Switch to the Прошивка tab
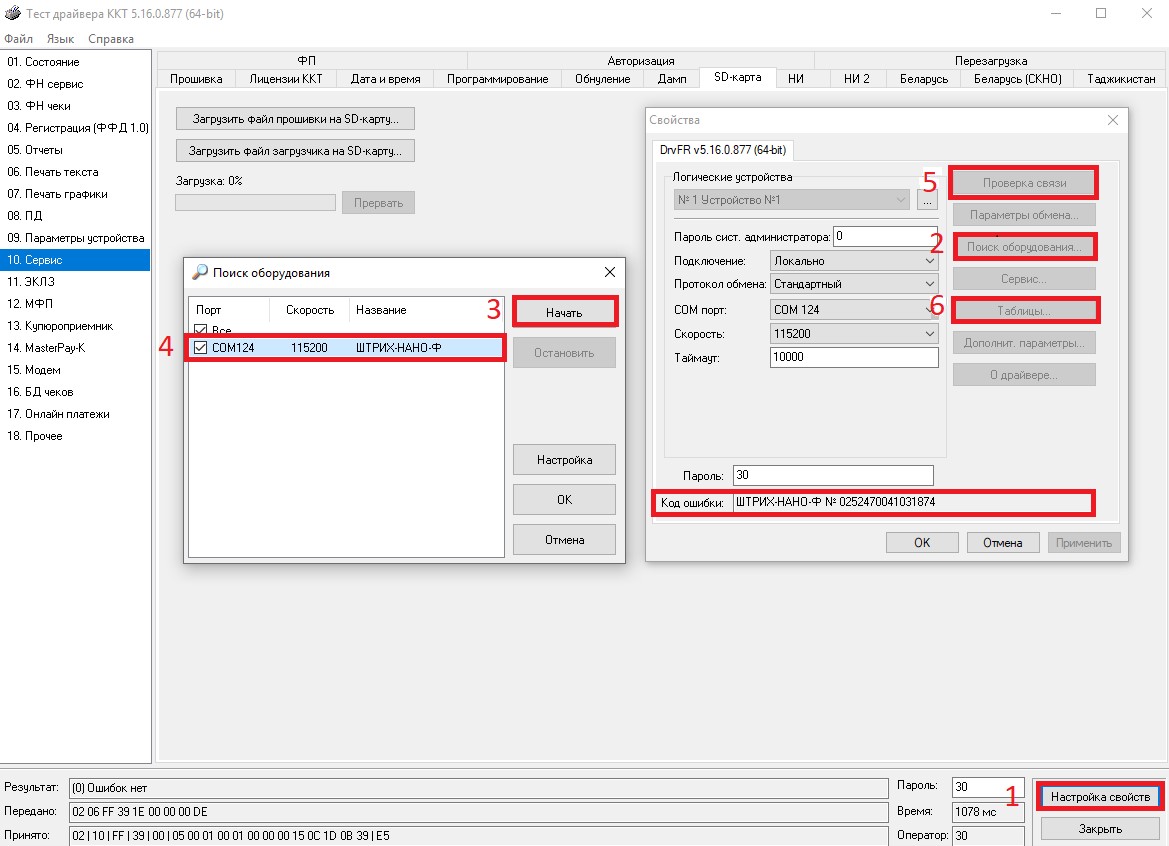Screen dimensions: 1169x846 (x=196, y=79)
